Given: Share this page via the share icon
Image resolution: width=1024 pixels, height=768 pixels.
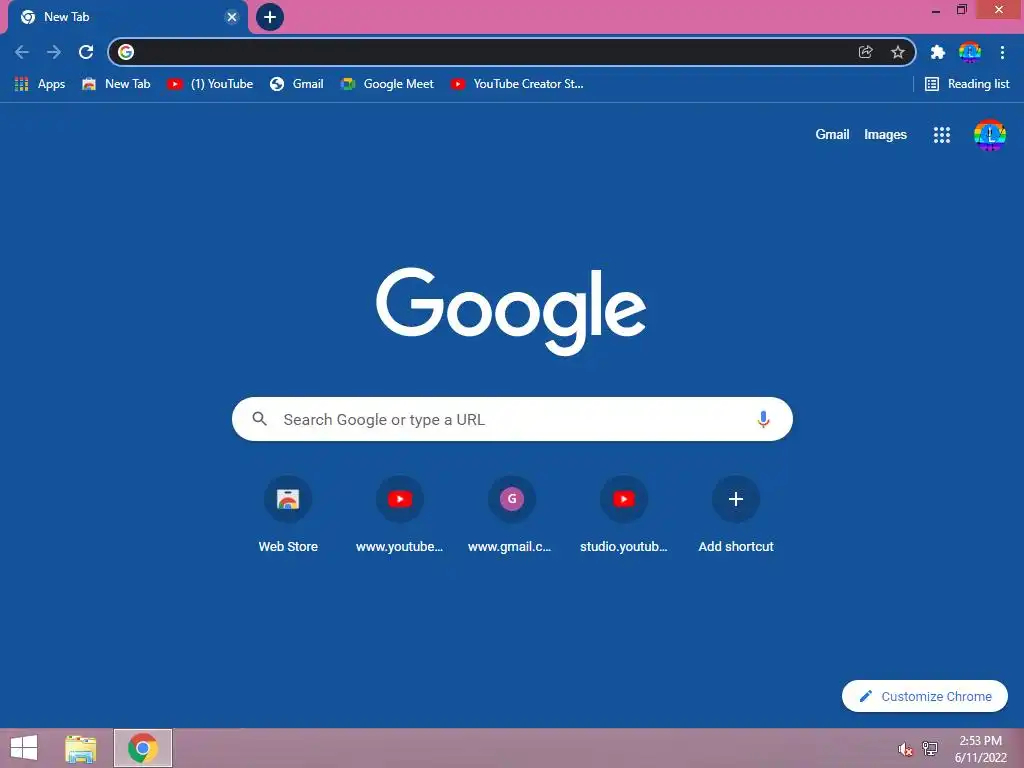Looking at the screenshot, I should (865, 52).
